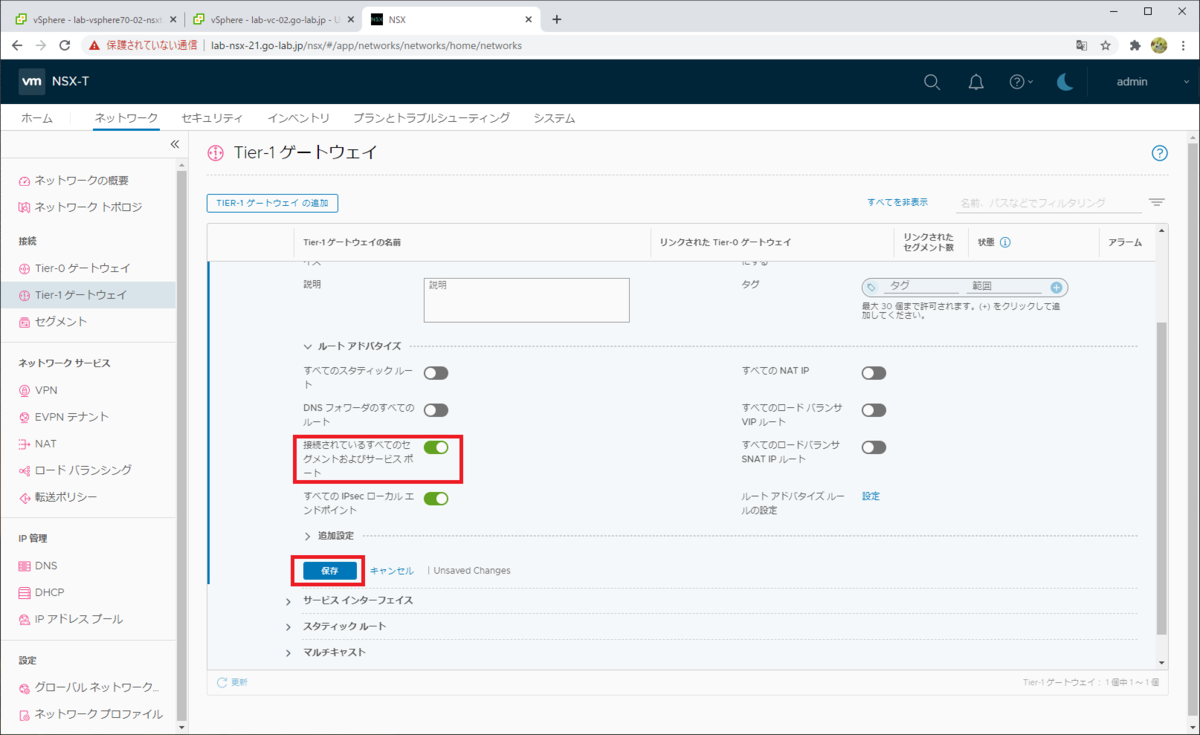The width and height of the screenshot is (1200, 735).
Task: Click TIER-1 ゲートウェイ の追加 button
Action: pyautogui.click(x=272, y=203)
